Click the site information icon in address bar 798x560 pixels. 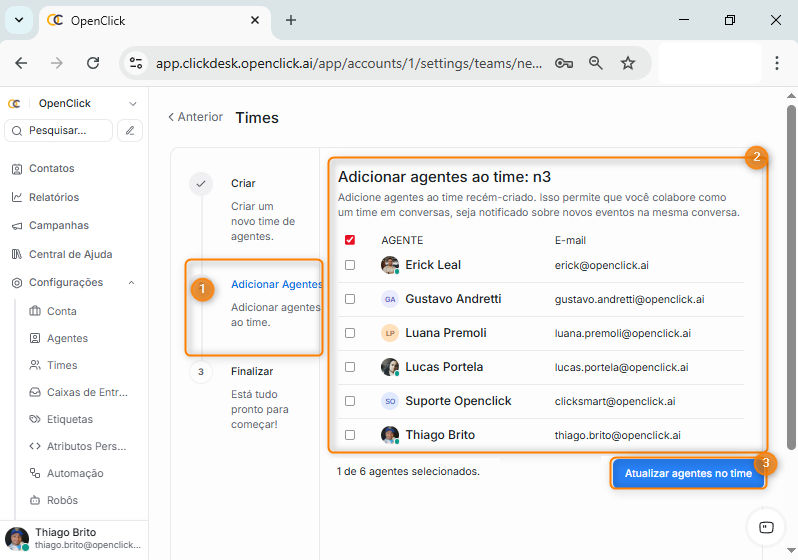[x=136, y=63]
